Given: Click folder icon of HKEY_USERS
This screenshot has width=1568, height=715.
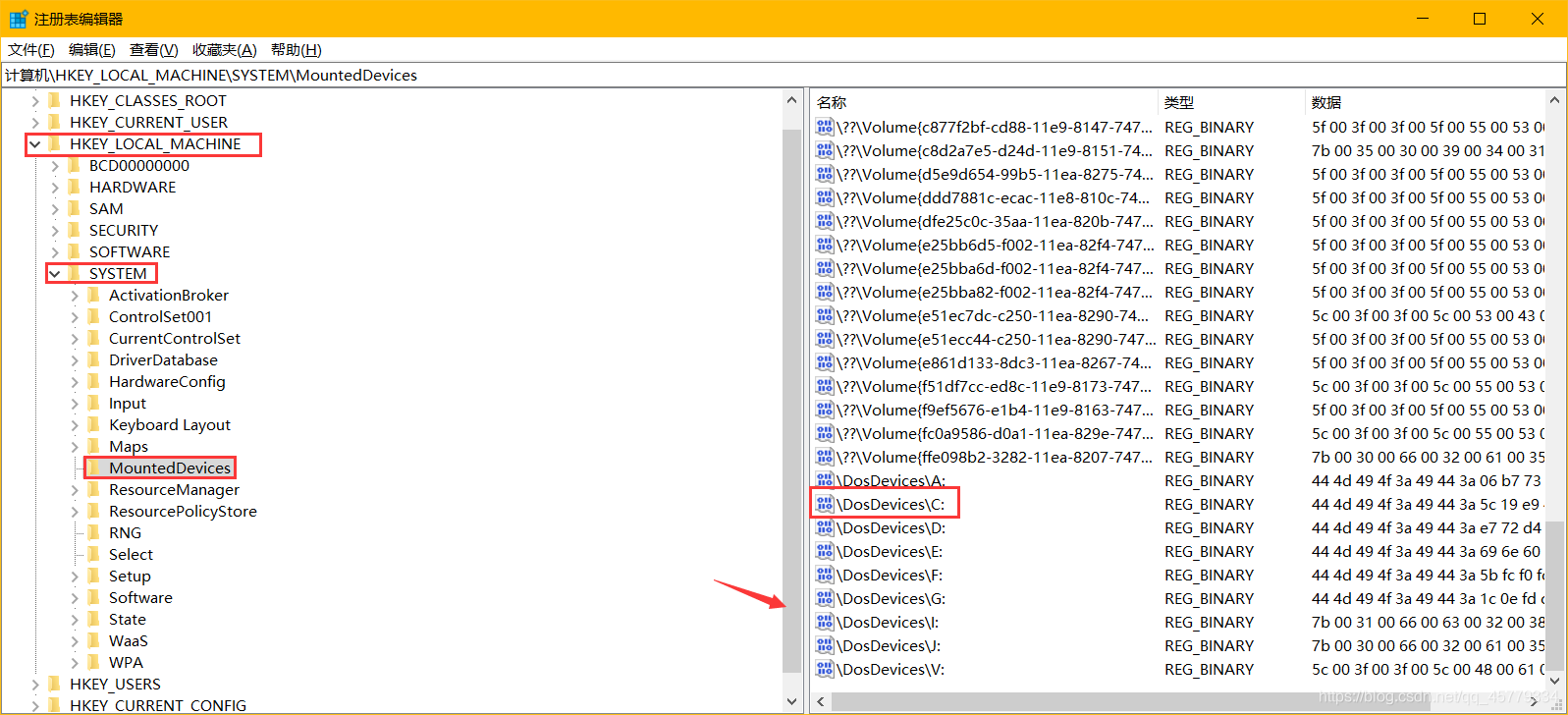Looking at the screenshot, I should 55,684.
